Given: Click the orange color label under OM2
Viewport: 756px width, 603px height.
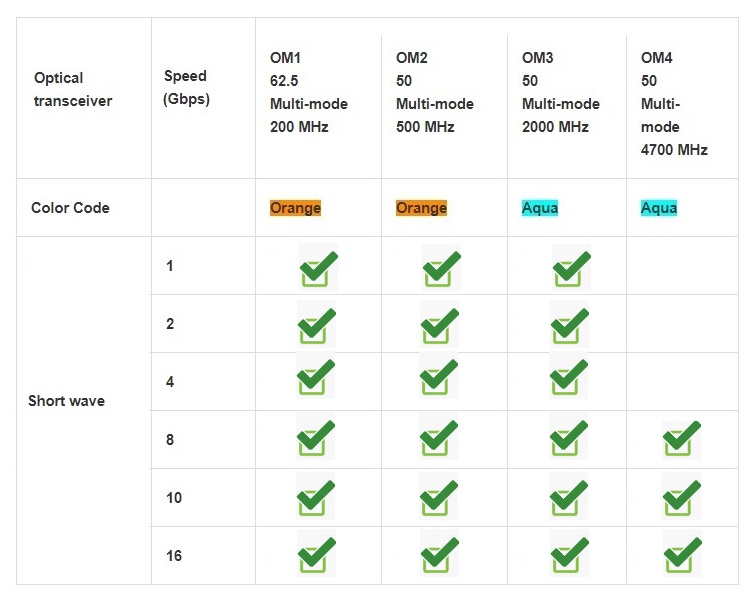Looking at the screenshot, I should coord(421,208).
